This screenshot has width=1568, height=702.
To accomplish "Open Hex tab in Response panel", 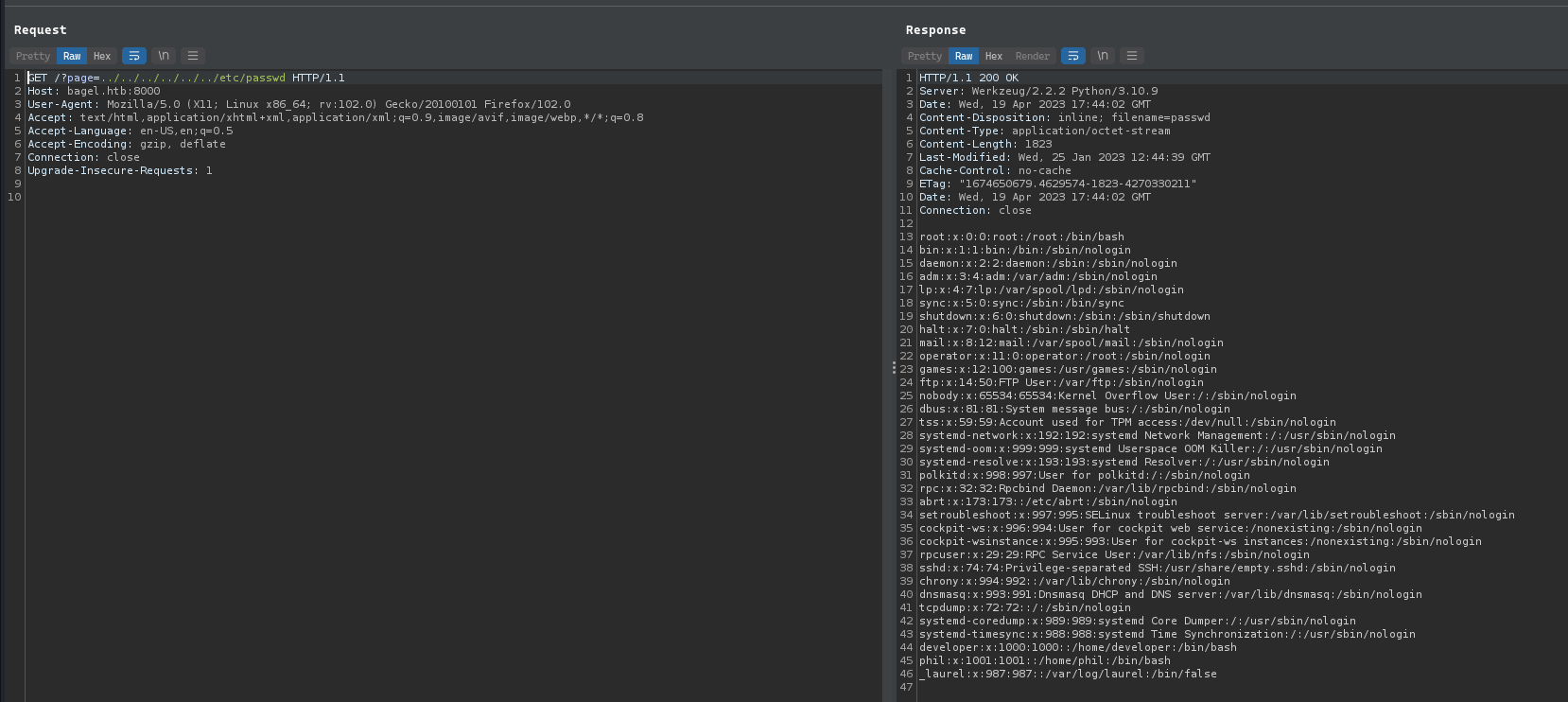I will [994, 56].
